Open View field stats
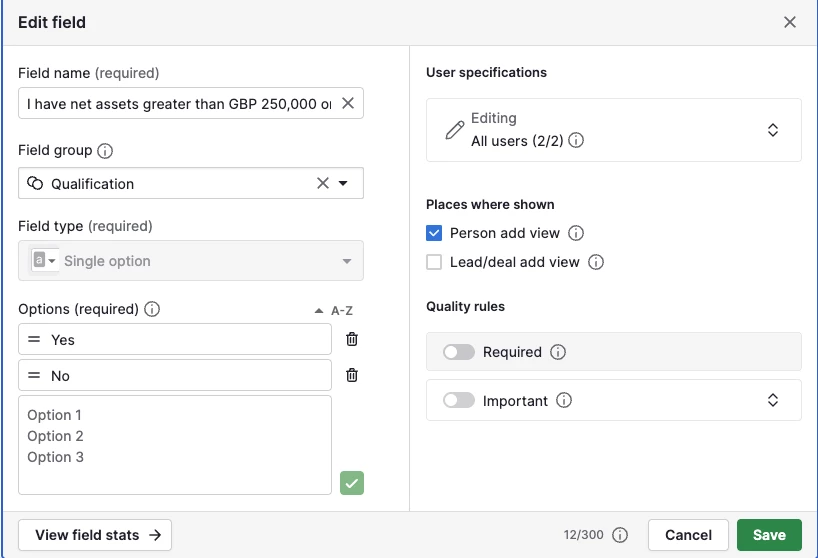The width and height of the screenshot is (818, 558). pos(95,535)
